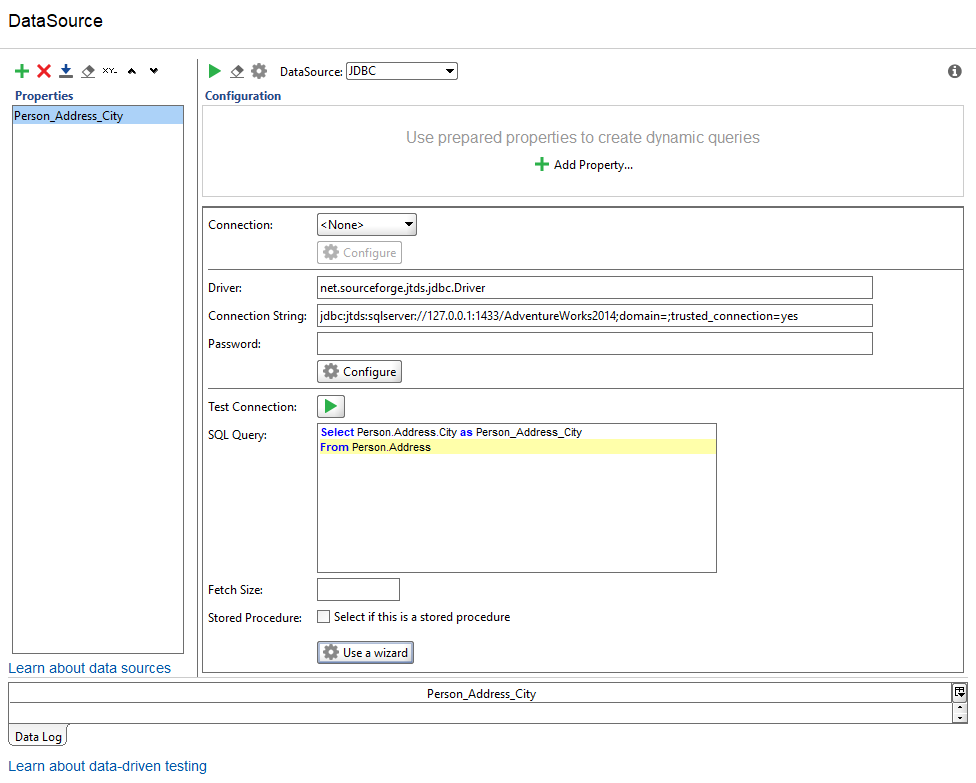Remove the selected property with the red X

(x=44, y=71)
